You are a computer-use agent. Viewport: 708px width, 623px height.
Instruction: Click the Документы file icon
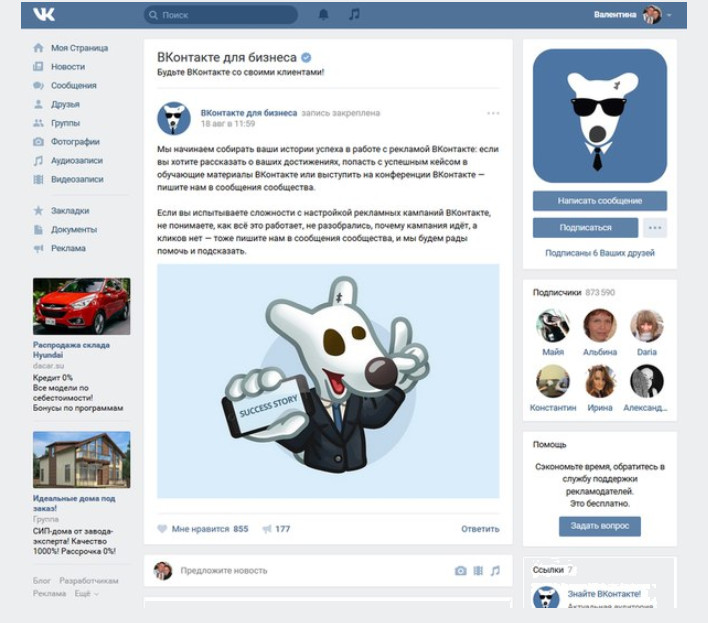tap(38, 229)
